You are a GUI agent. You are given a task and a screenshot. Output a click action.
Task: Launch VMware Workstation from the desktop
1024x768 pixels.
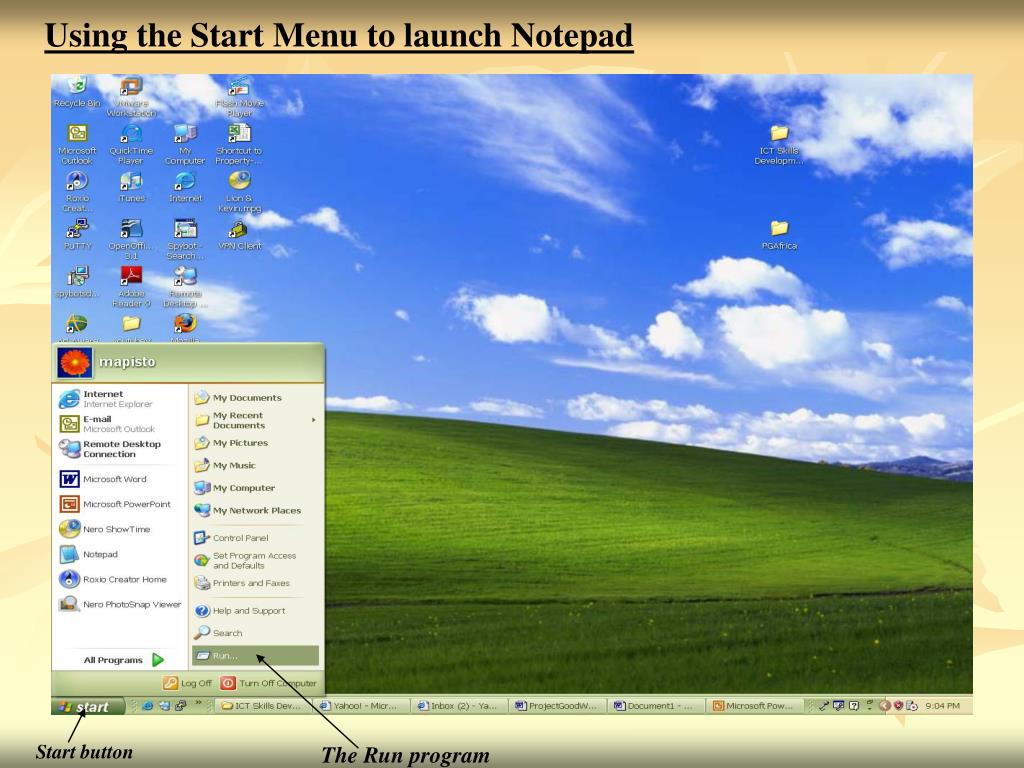[x=131, y=97]
